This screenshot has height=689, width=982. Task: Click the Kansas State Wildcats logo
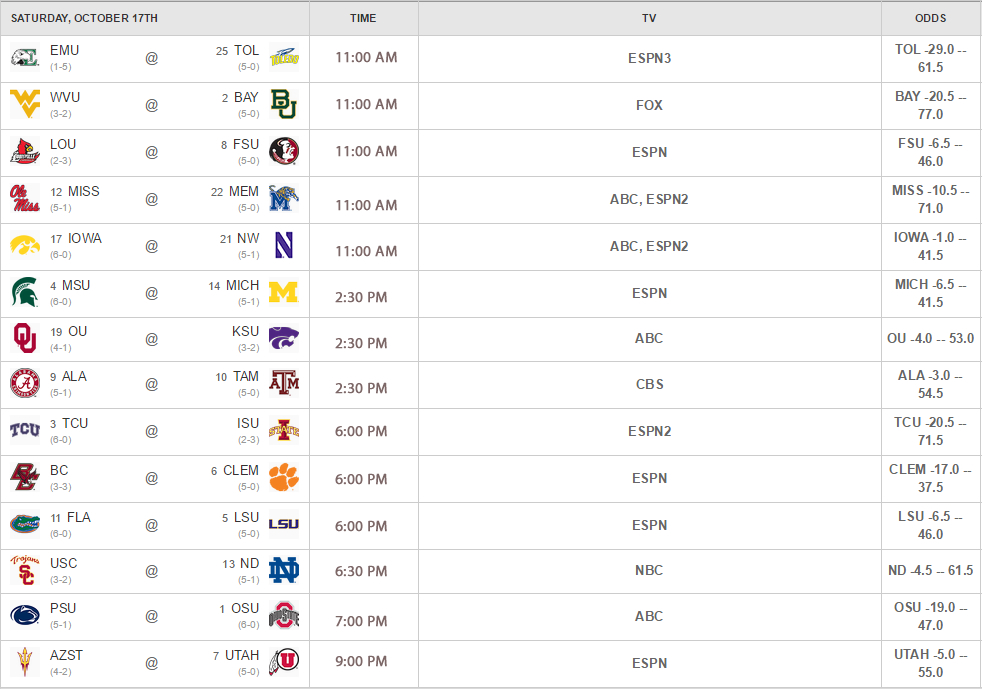click(x=284, y=338)
